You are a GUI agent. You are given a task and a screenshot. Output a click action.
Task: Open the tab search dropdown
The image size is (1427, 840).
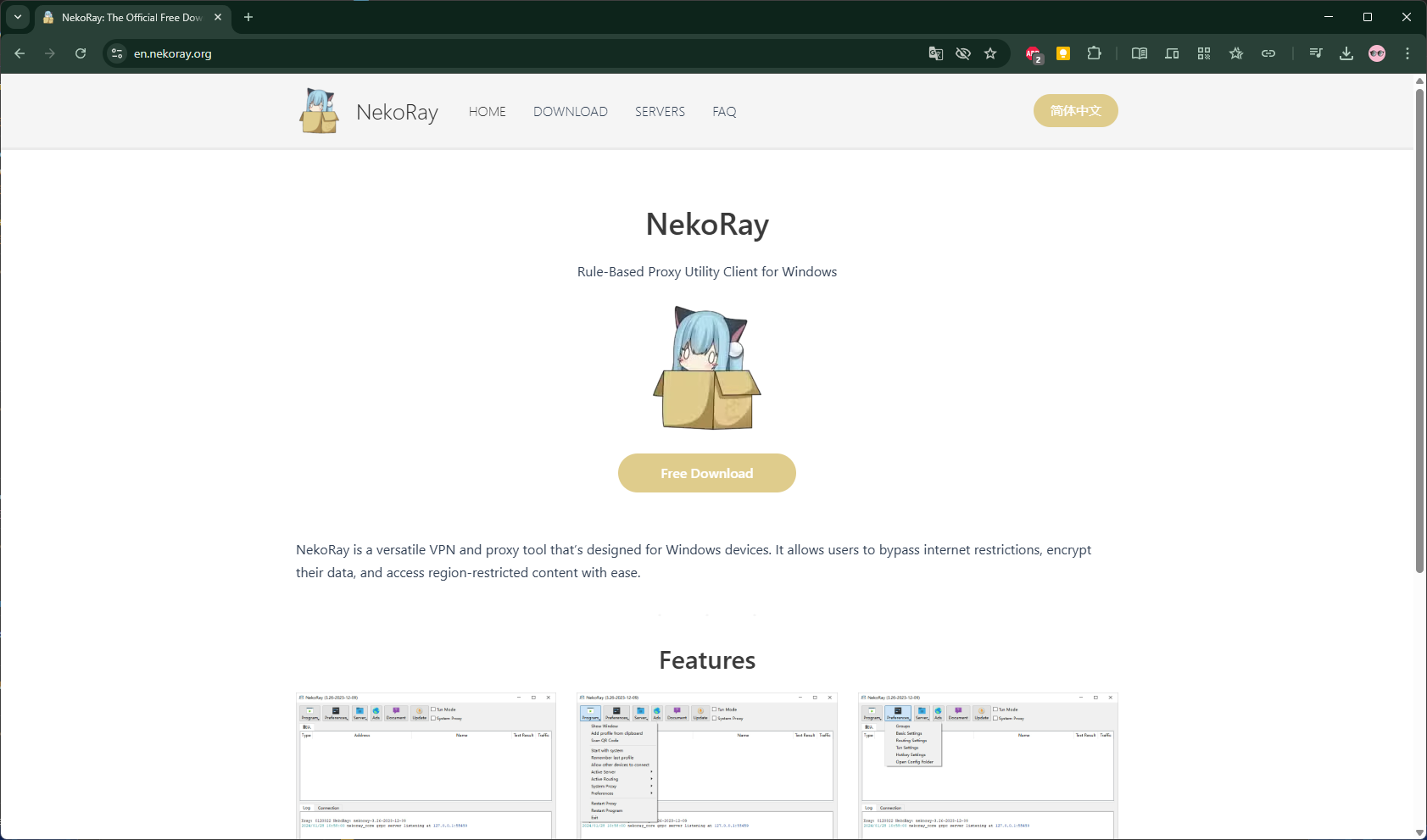pyautogui.click(x=18, y=17)
